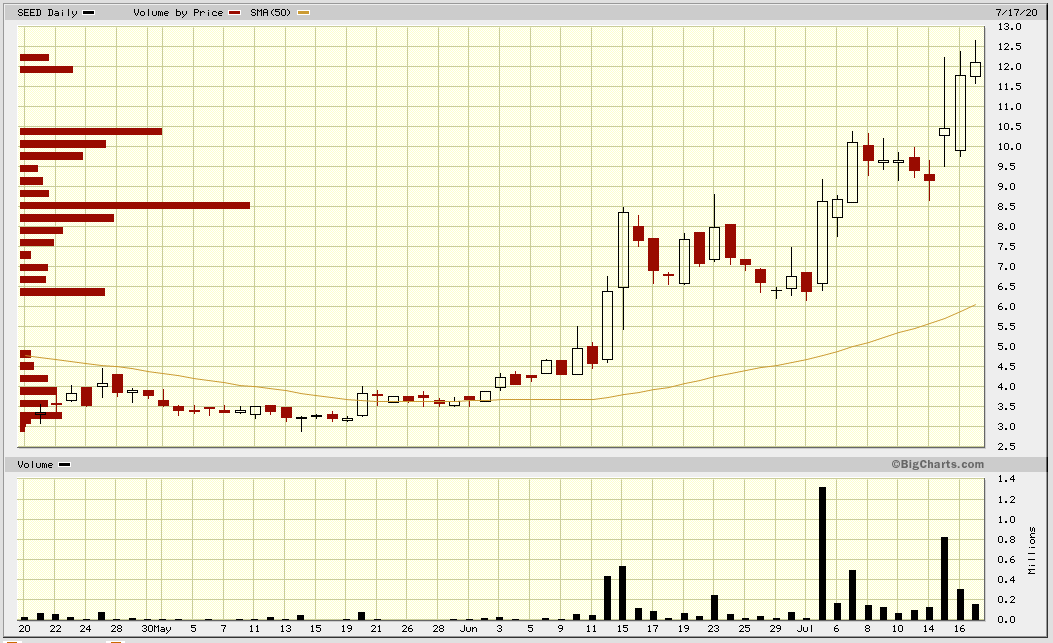The image size is (1053, 643).
Task: Click the longest volume-by-price bar at 8.5
Action: (x=135, y=206)
